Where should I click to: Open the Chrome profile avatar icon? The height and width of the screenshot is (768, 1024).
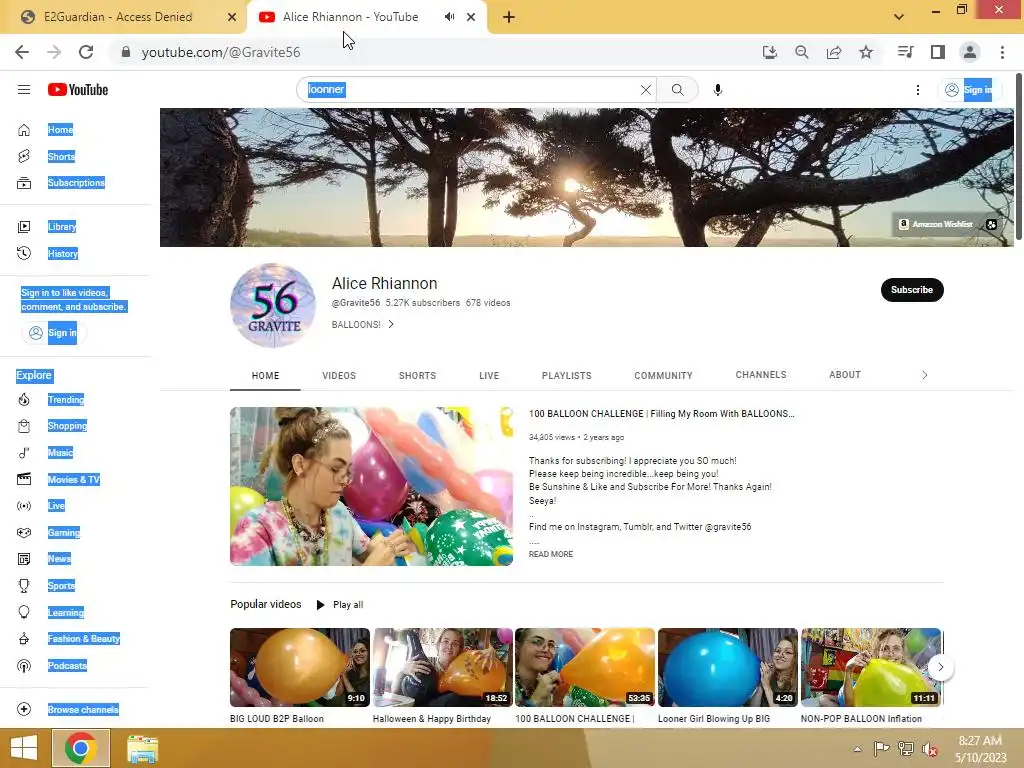(970, 52)
